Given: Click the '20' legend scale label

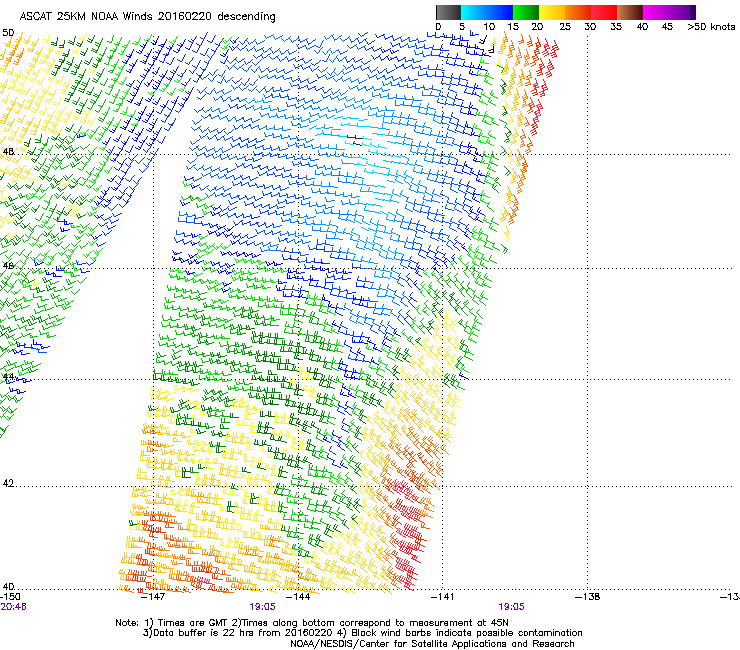Looking at the screenshot, I should click(537, 27).
